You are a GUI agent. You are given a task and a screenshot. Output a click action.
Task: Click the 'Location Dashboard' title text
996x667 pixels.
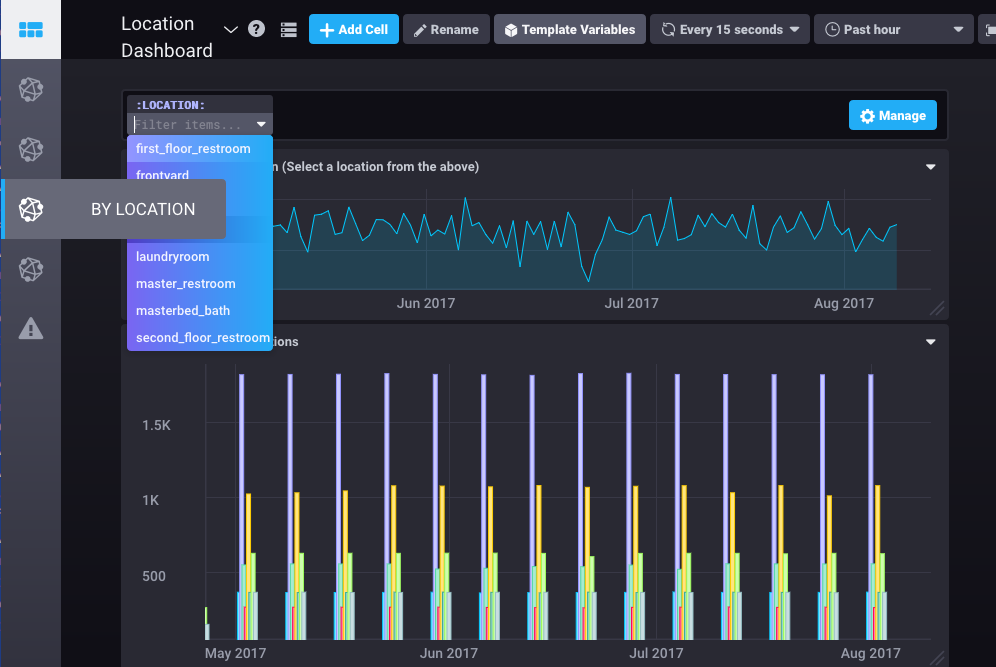(166, 37)
